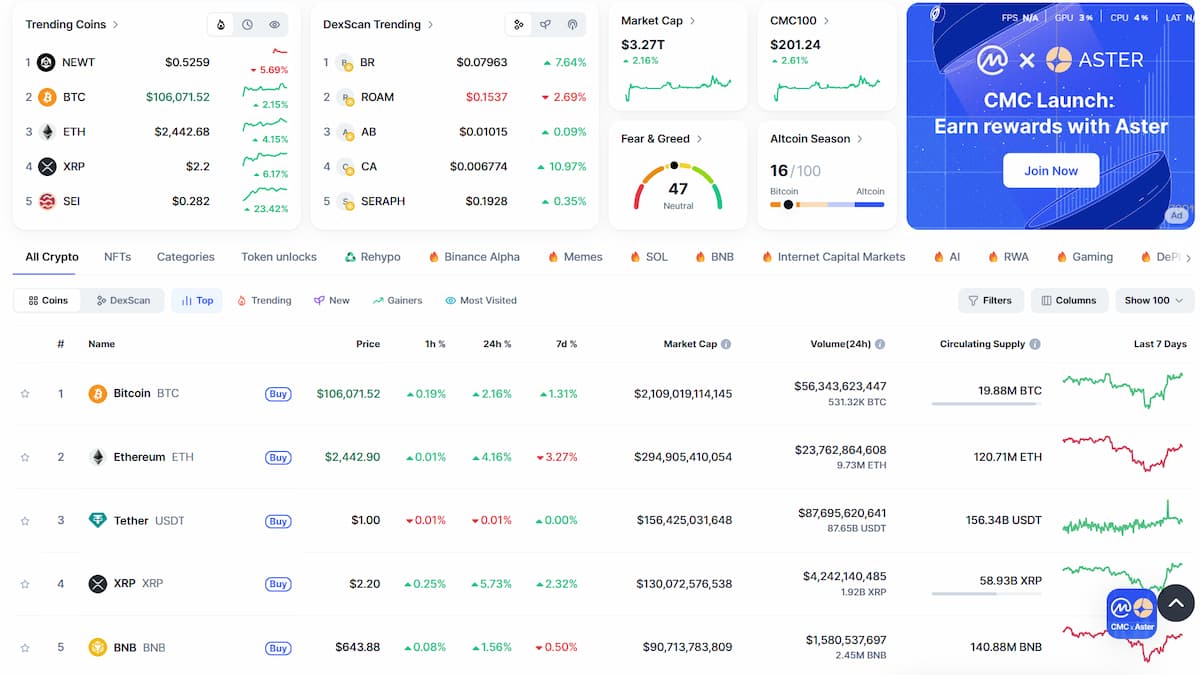Open the Rehypo tab
This screenshot has height=675, width=1200.
click(x=372, y=257)
